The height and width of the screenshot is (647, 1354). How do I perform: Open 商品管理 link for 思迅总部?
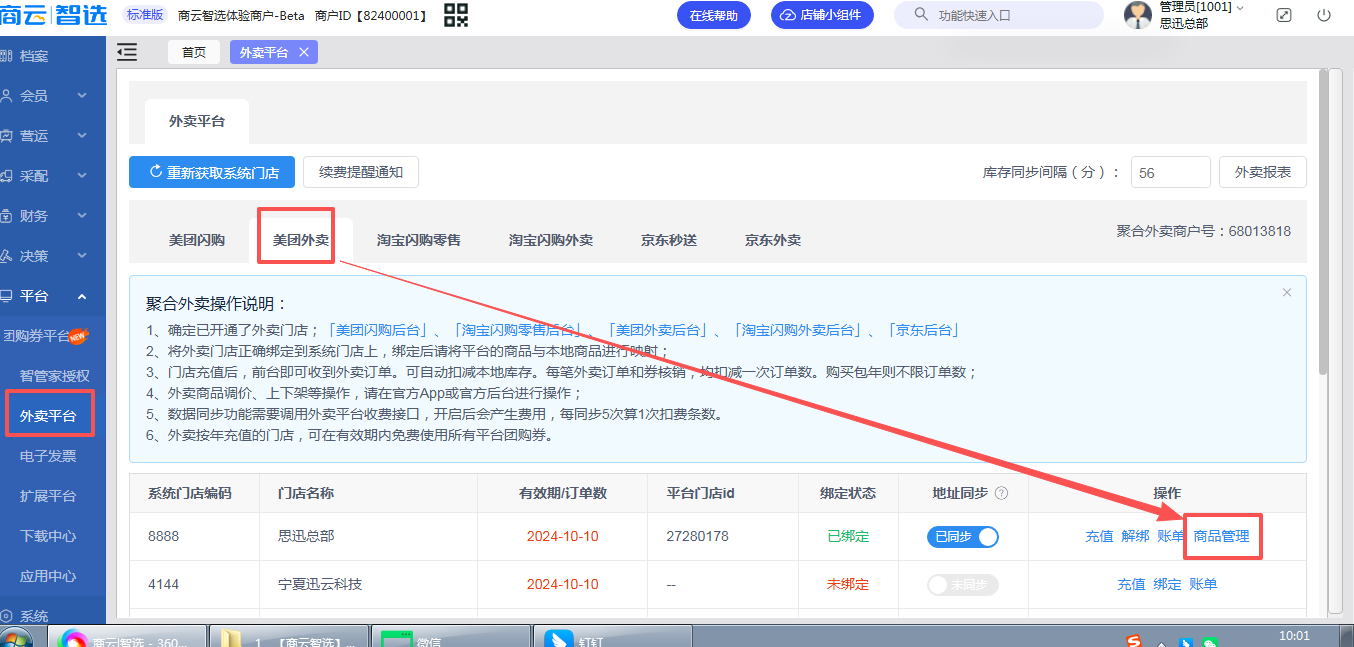[1221, 536]
